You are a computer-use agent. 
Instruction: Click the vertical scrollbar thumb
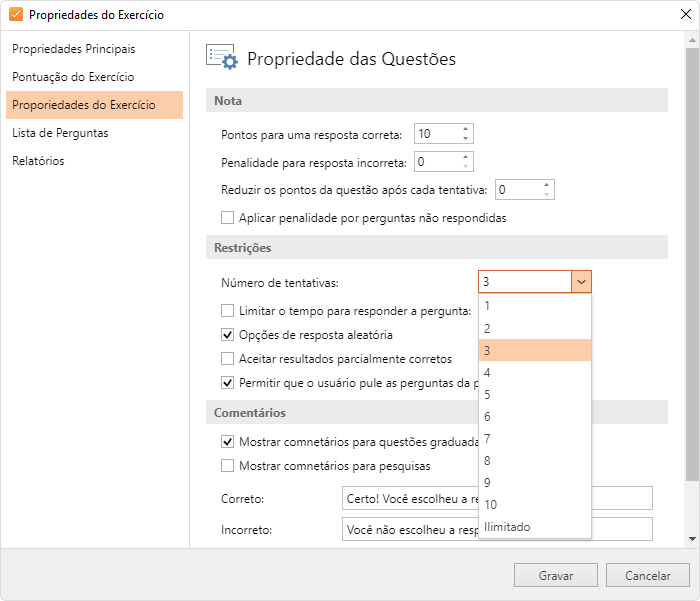pos(692,264)
